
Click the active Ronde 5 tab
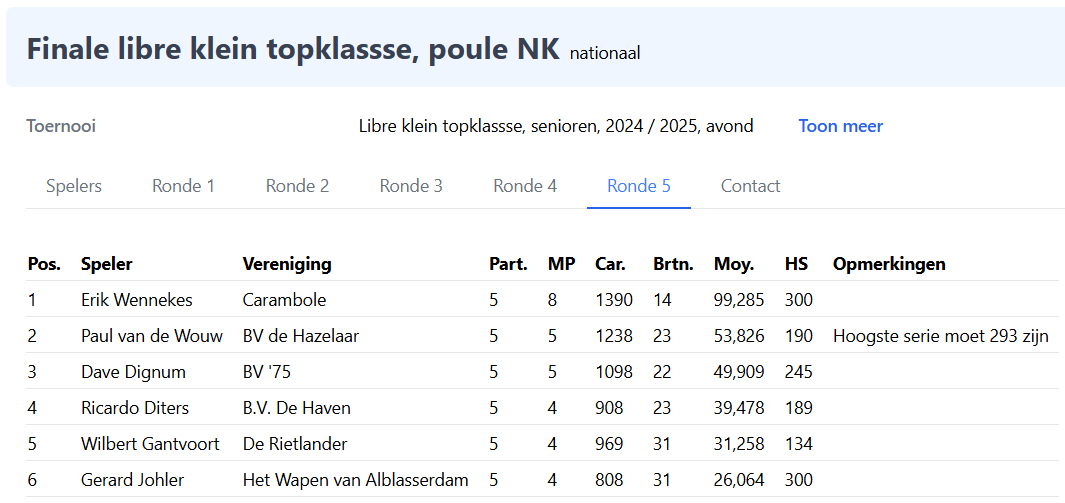pyautogui.click(x=639, y=186)
